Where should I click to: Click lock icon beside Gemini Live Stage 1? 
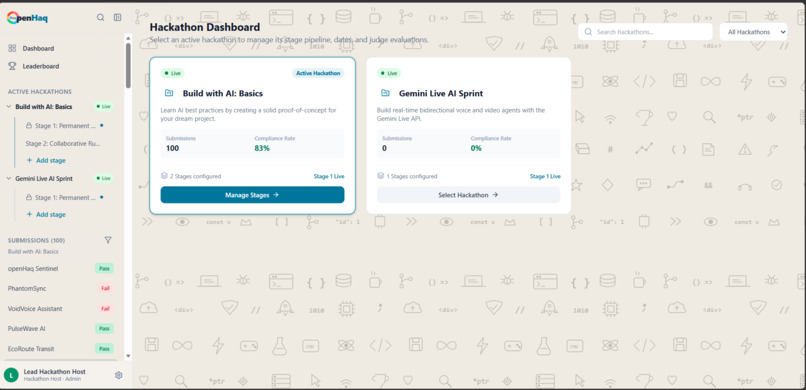(29, 197)
